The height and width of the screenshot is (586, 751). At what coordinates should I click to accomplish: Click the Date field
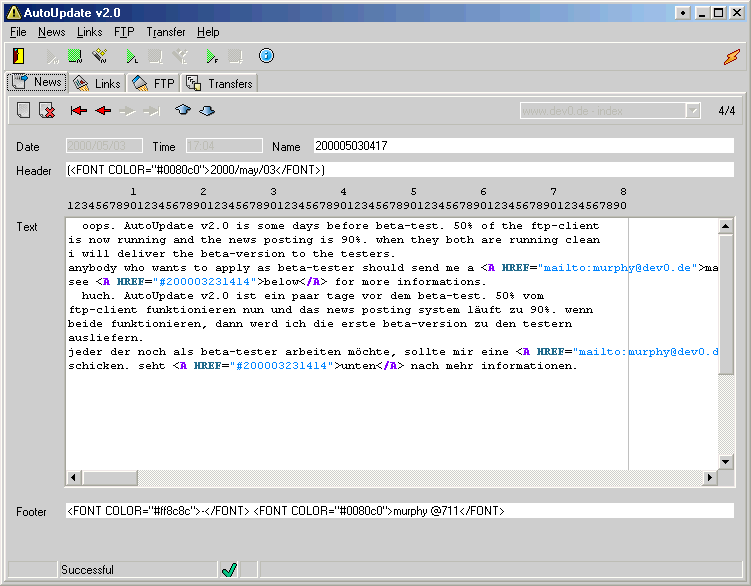point(104,146)
